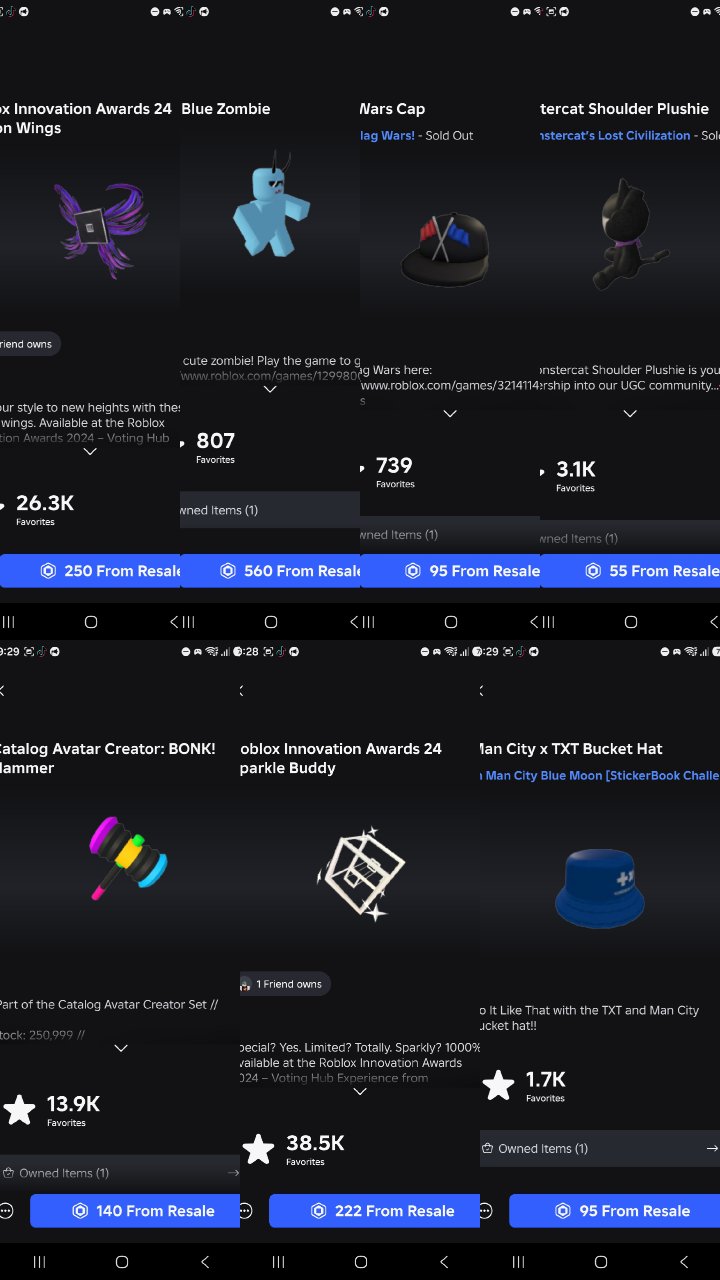Buy the TXT Bucket Hat from resale
This screenshot has width=720, height=1280.
coord(614,1211)
